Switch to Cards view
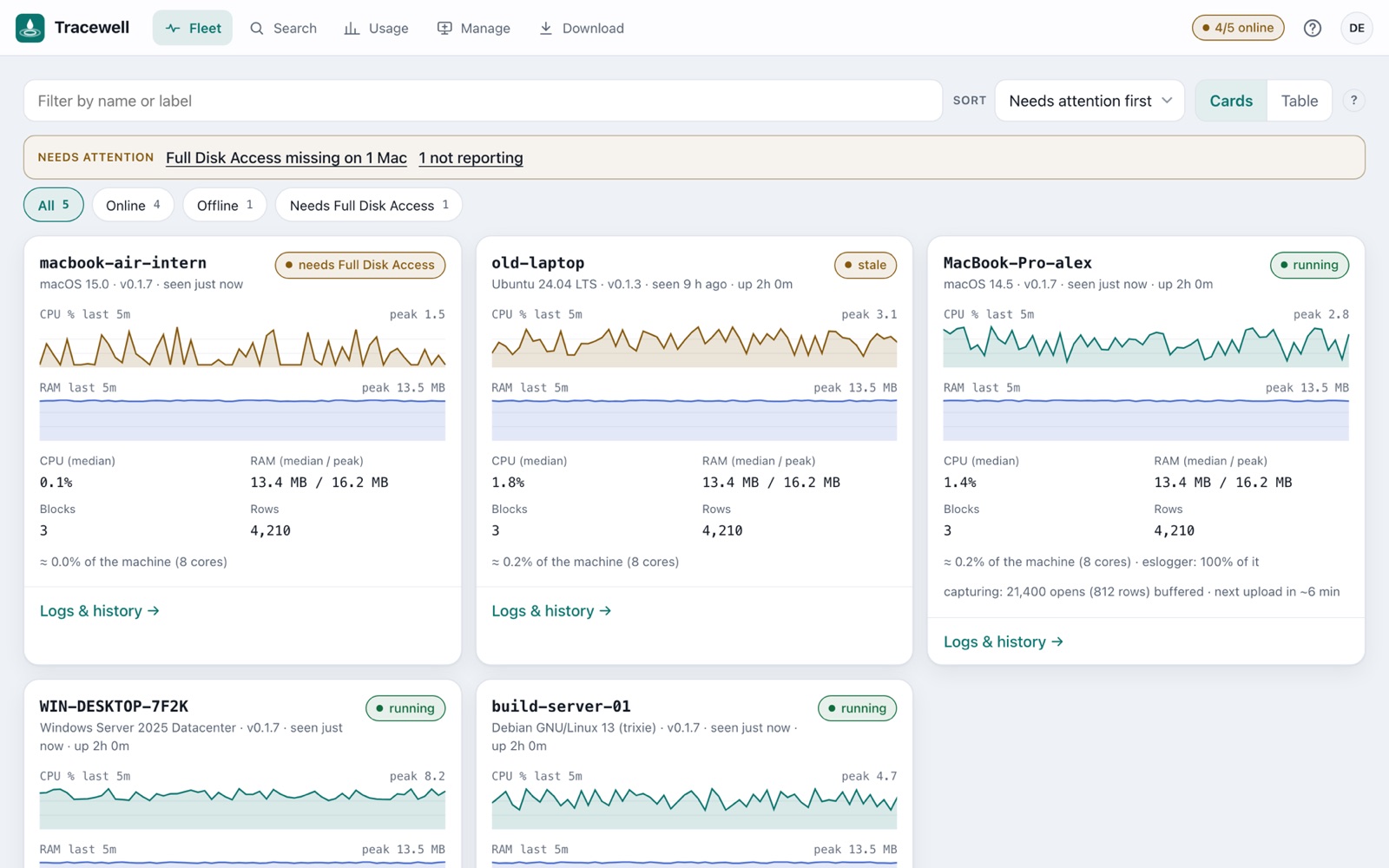Image resolution: width=1389 pixels, height=868 pixels. [1231, 101]
